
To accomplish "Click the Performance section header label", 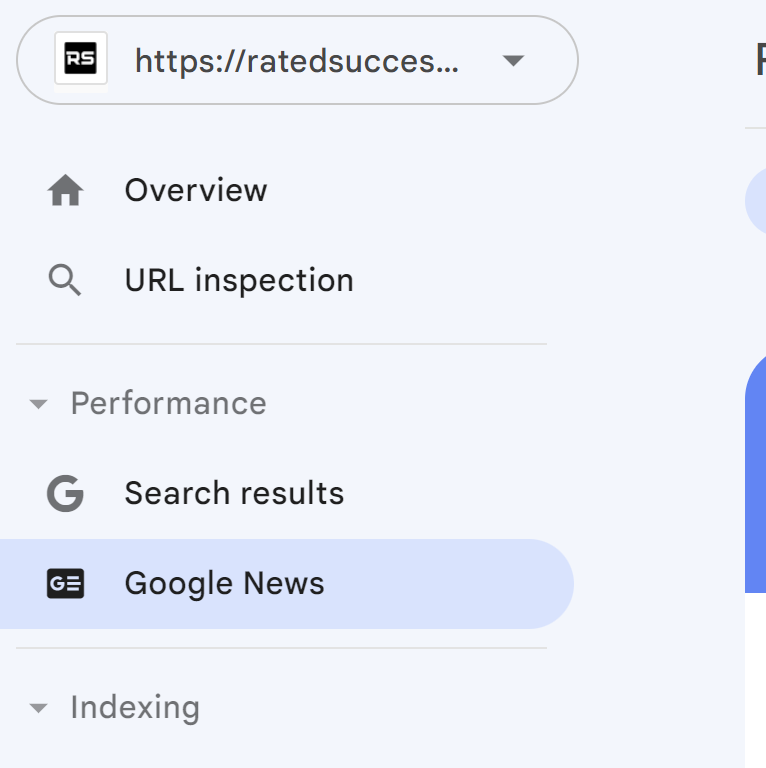I will (168, 403).
